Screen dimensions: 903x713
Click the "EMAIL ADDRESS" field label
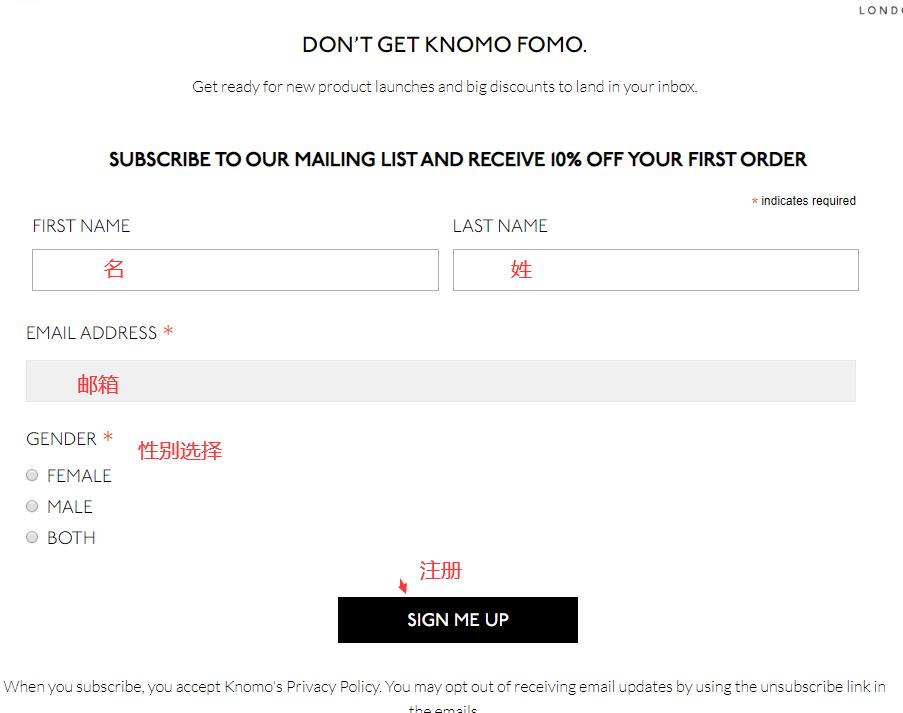click(91, 333)
